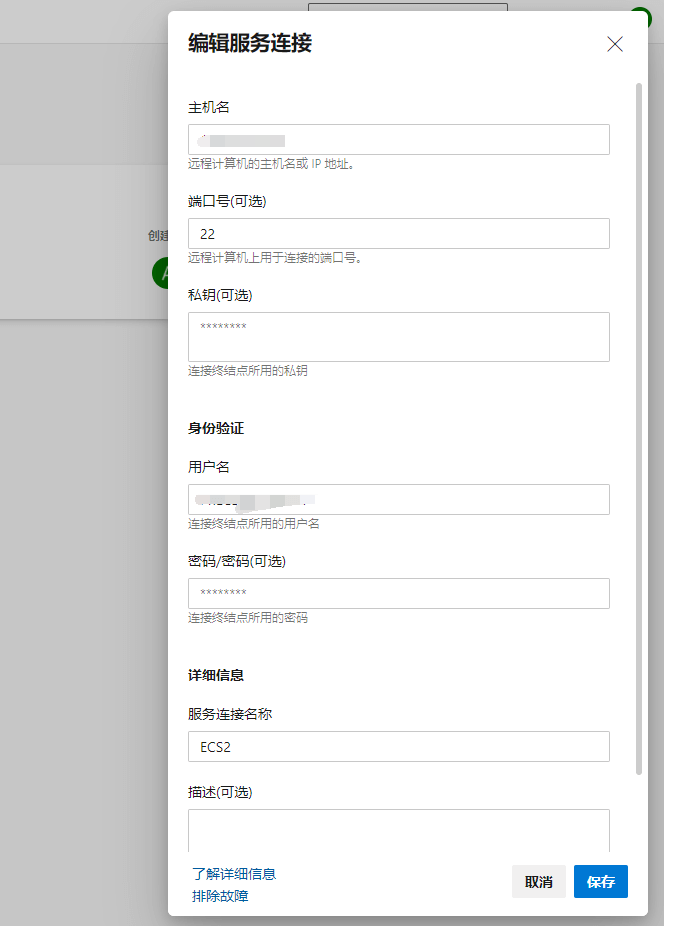Image resolution: width=684 pixels, height=926 pixels.
Task: Click the 密码/密码 input field
Action: tap(398, 594)
